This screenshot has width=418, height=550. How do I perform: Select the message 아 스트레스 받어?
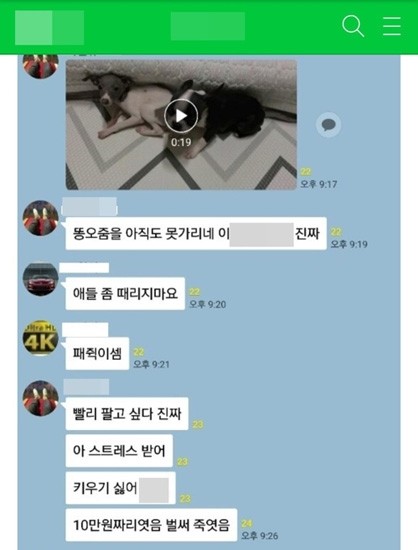pyautogui.click(x=119, y=451)
